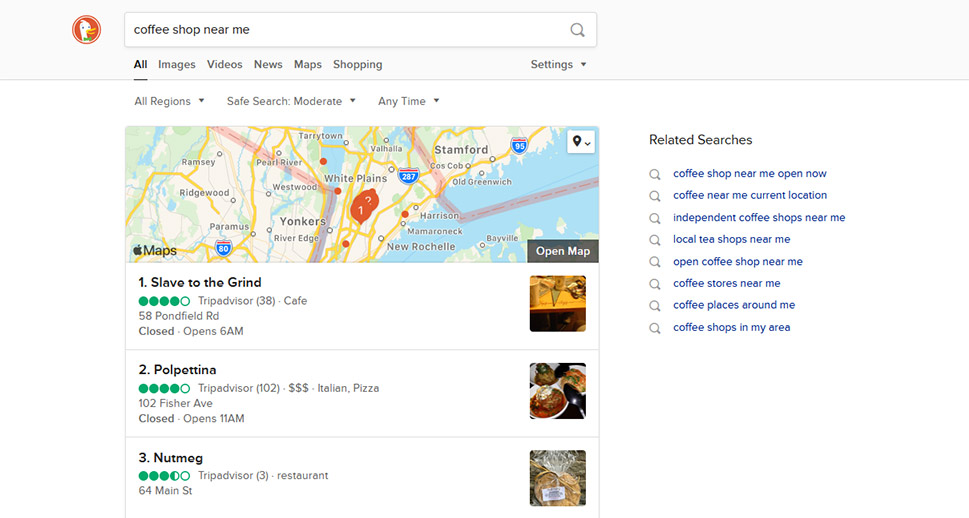Click the red map dot near Pearl River

[323, 161]
